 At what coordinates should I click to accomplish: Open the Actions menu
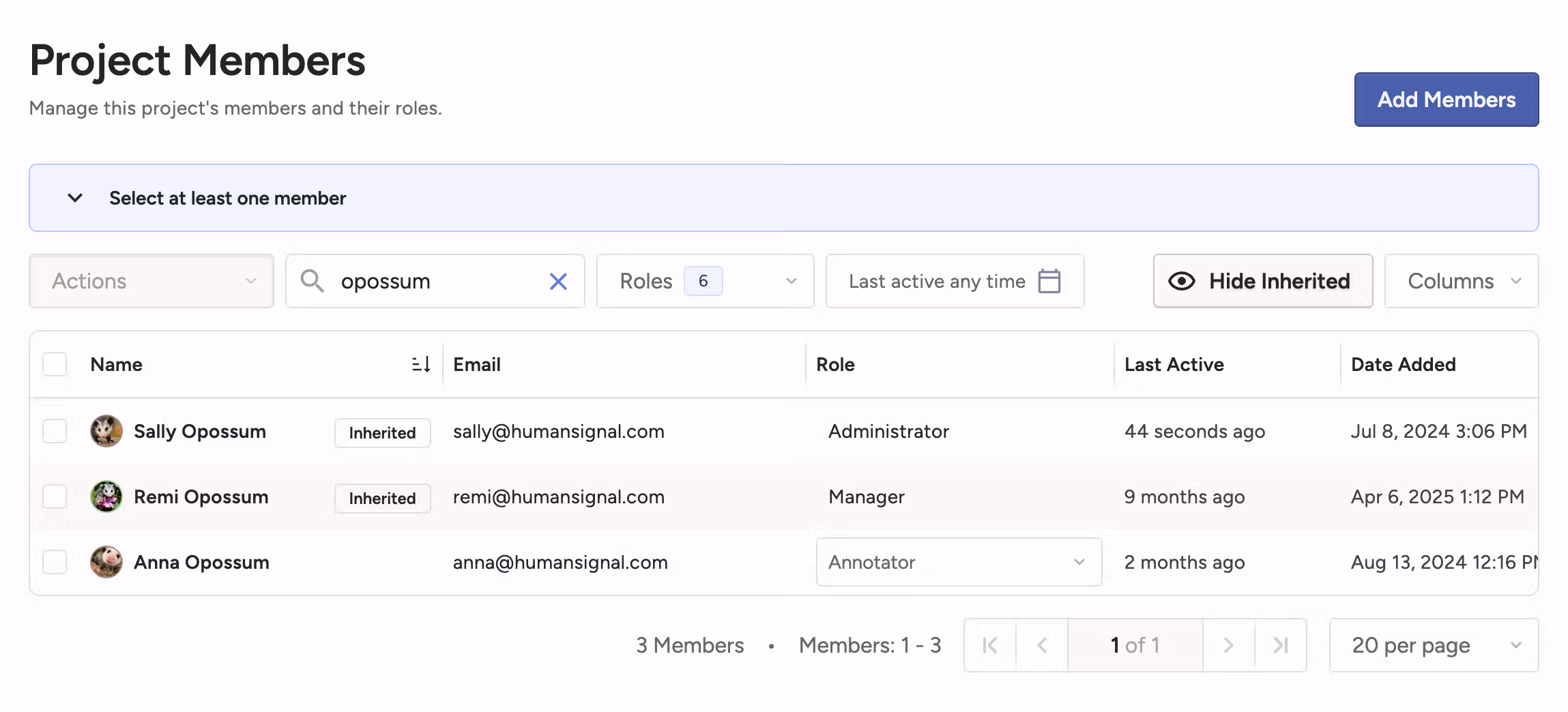150,281
